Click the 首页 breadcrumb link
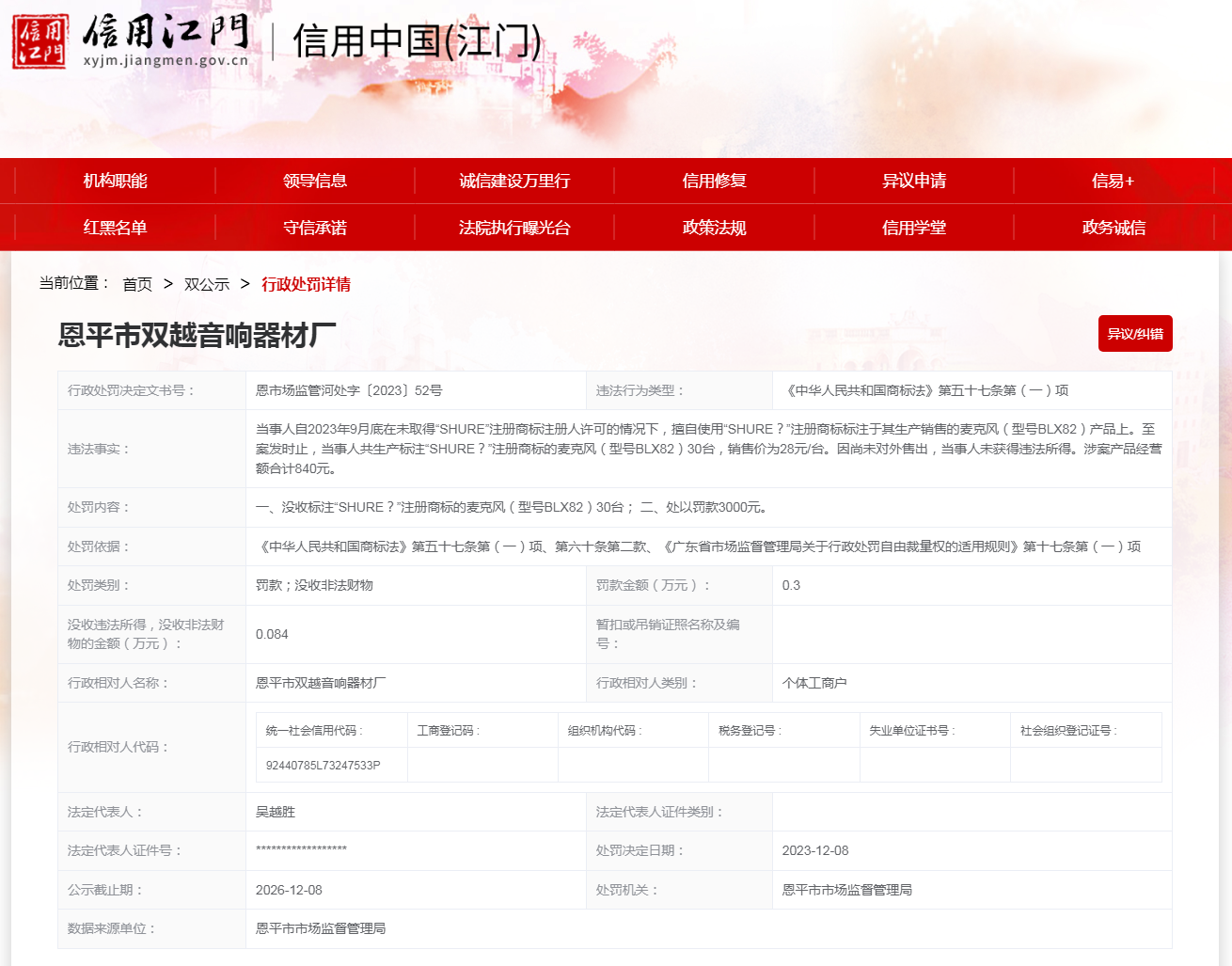Image resolution: width=1232 pixels, height=966 pixels. pos(137,284)
